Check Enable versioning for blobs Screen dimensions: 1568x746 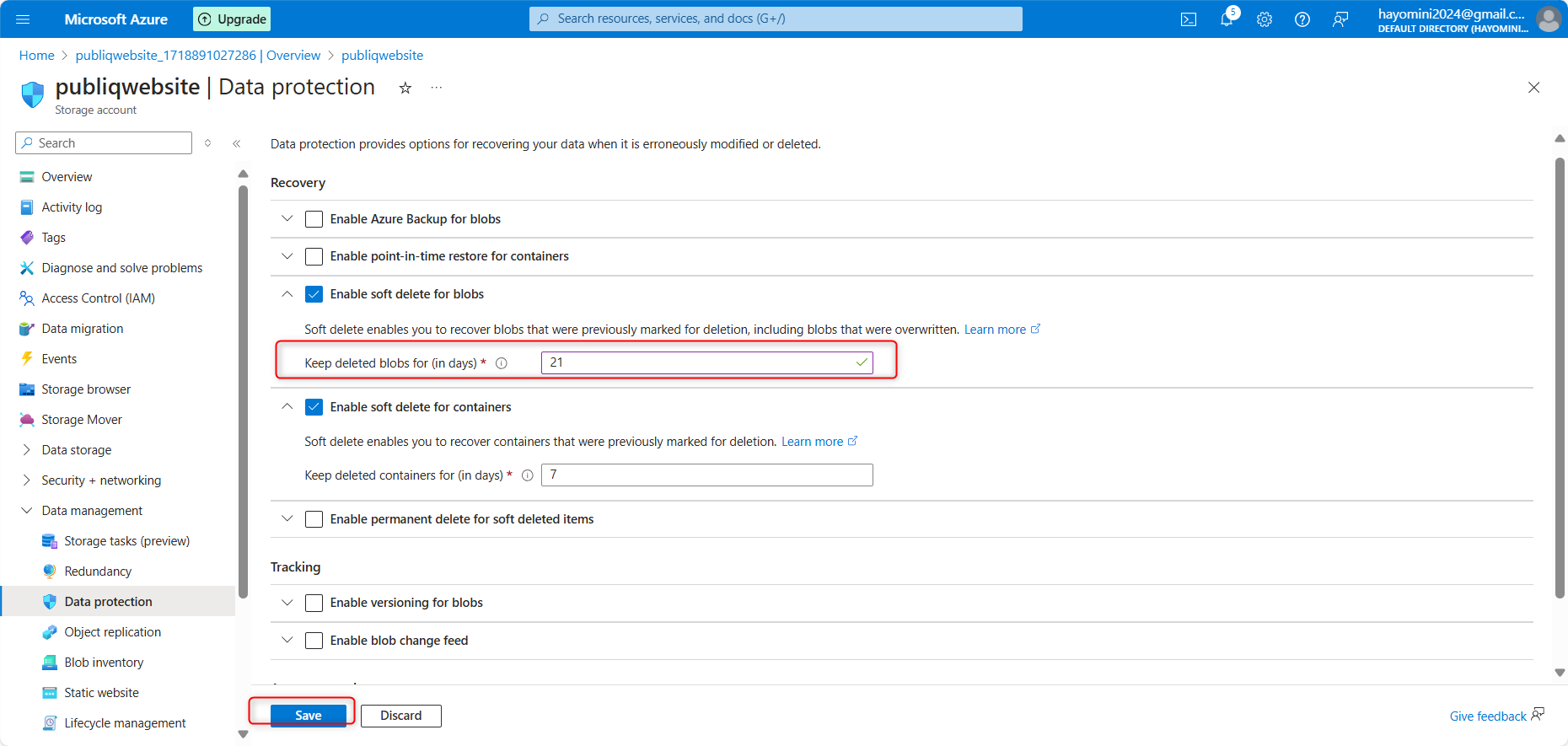[x=314, y=603]
